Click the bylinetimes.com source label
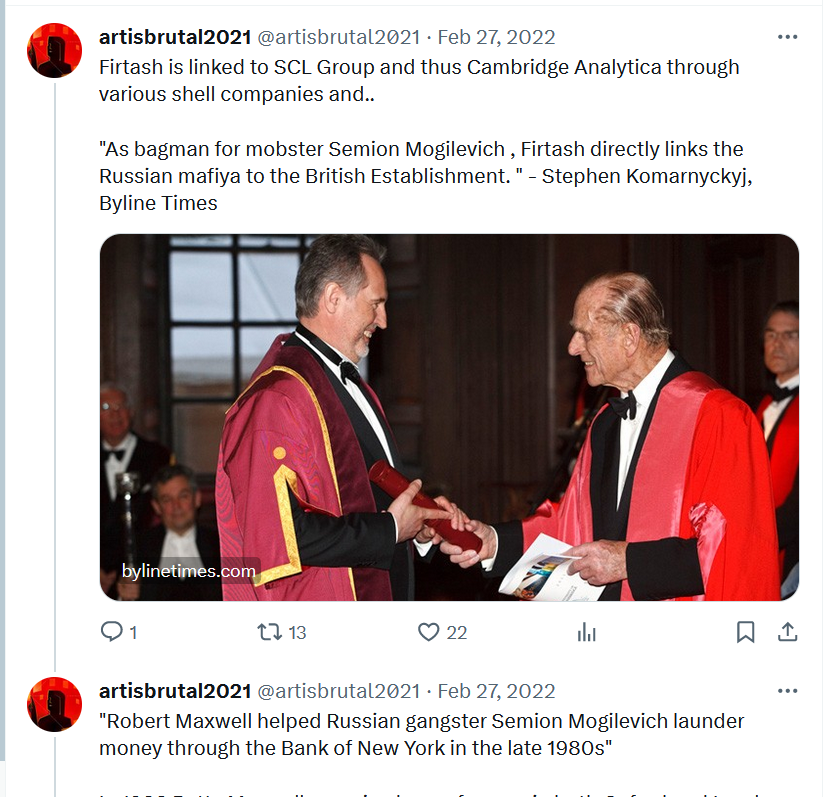 pos(189,571)
